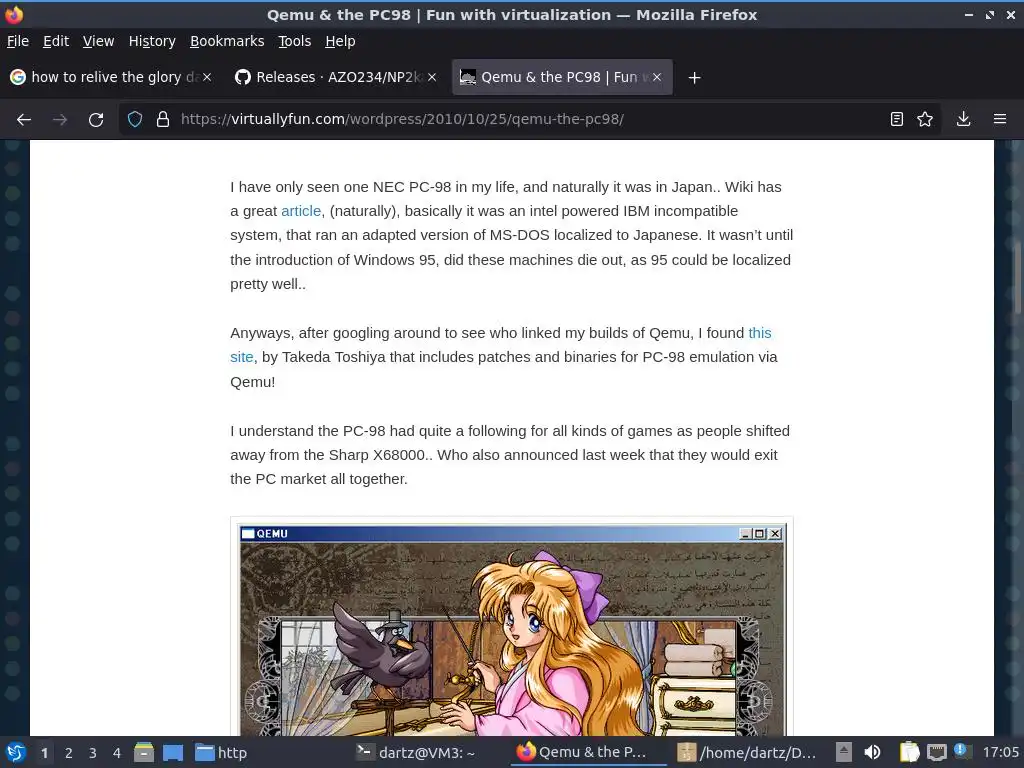Open the Help menu
1024x768 pixels.
(x=340, y=41)
